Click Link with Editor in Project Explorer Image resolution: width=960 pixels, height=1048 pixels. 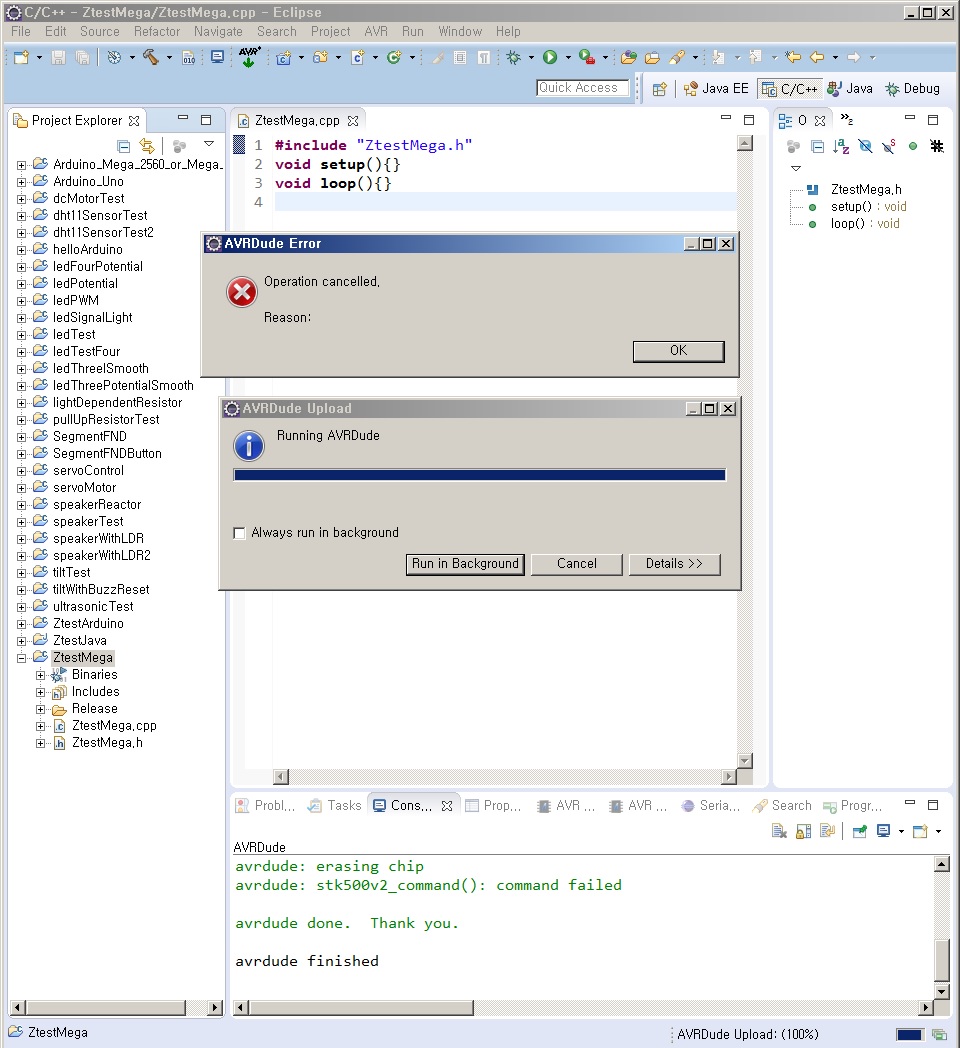pyautogui.click(x=147, y=146)
